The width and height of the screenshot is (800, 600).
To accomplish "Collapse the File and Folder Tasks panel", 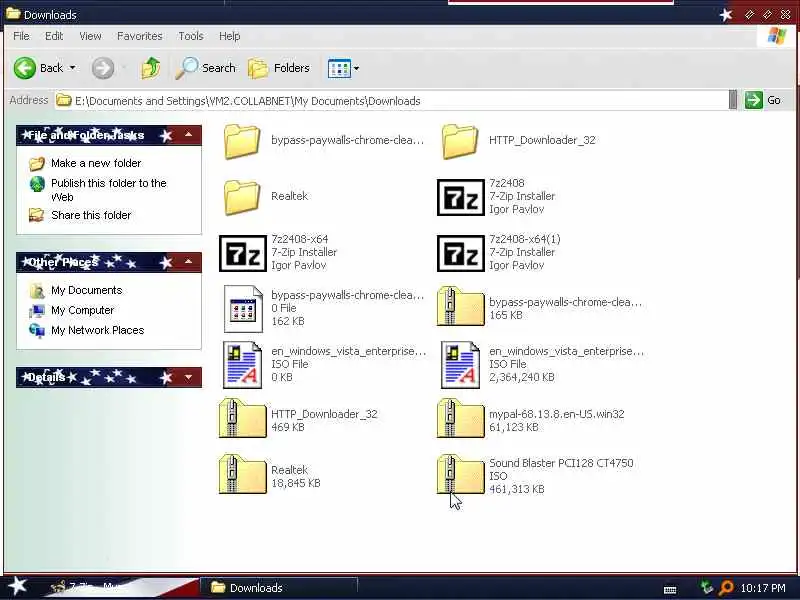I will (x=188, y=135).
